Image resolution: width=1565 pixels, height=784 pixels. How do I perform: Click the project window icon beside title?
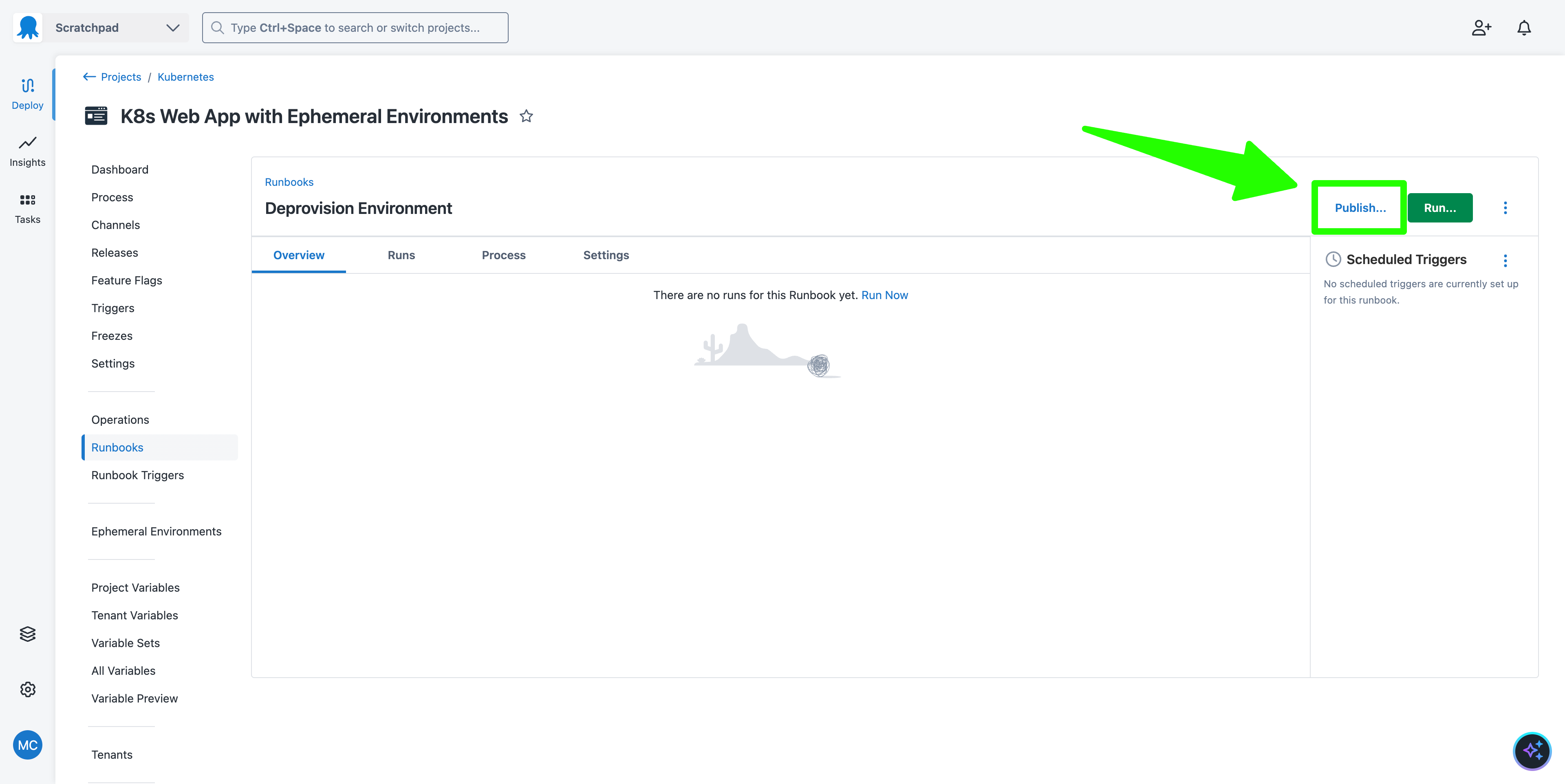point(96,115)
